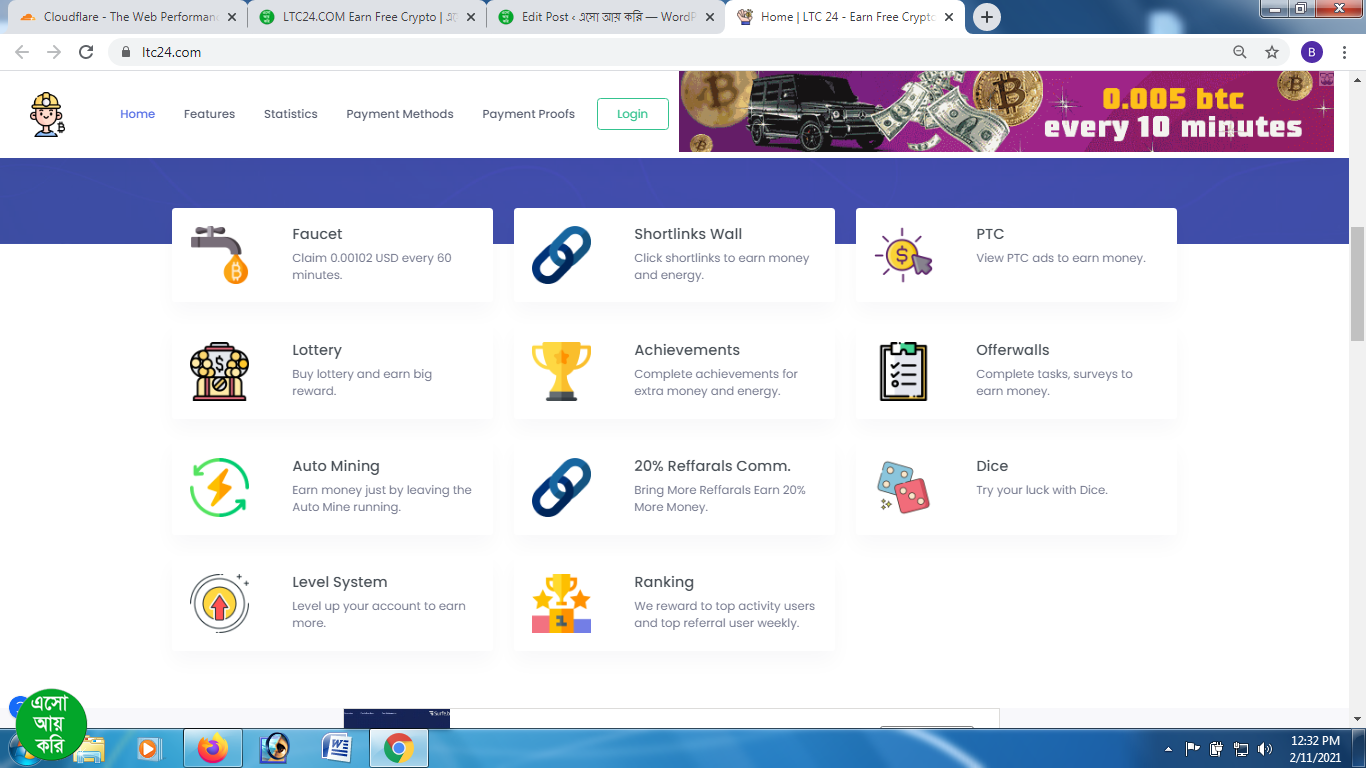Open Payment Proofs link
Viewport: 1366px width, 768px height.
[528, 114]
